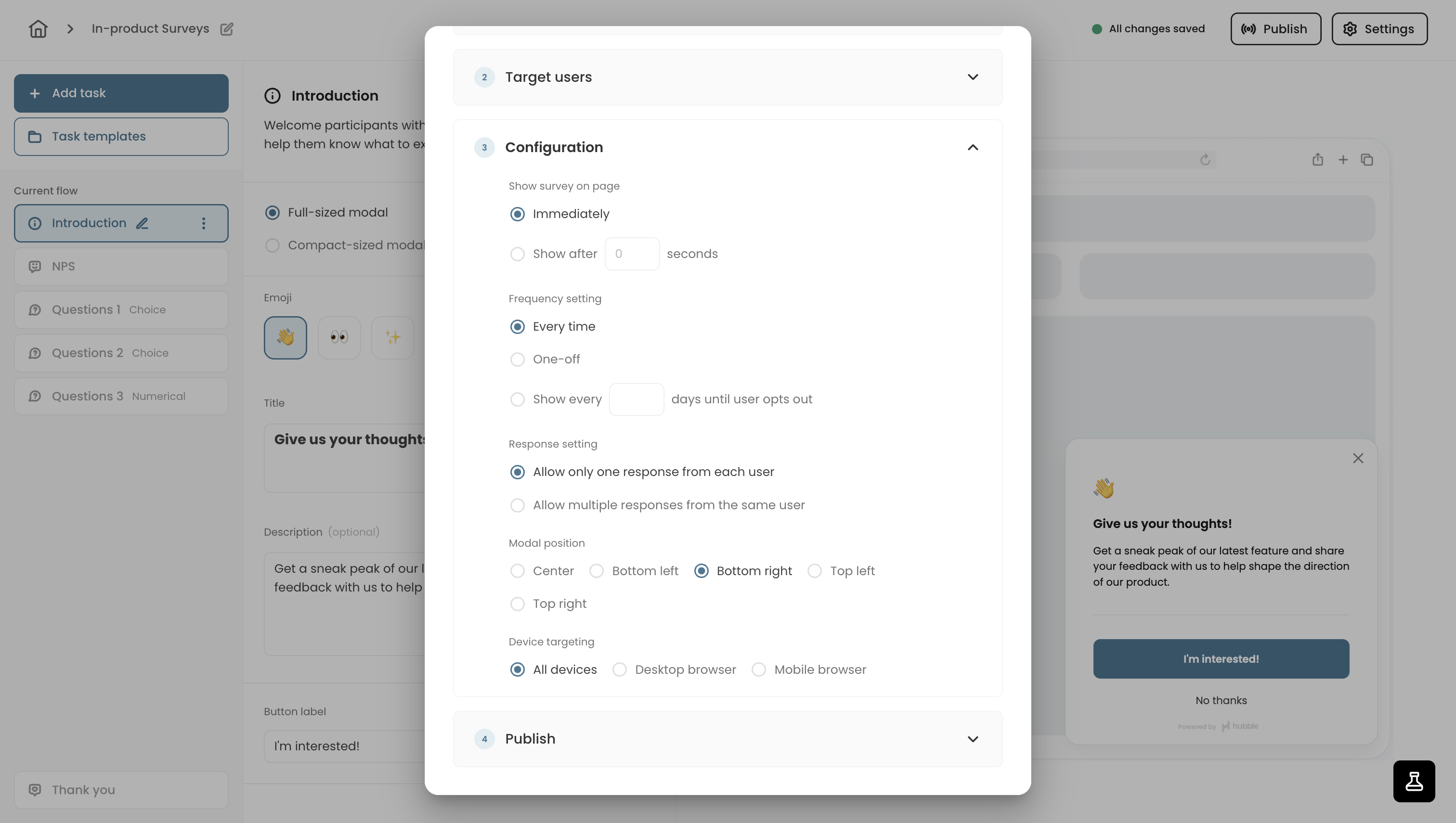Select Questions 2 Choice task
The width and height of the screenshot is (1456, 823).
pyautogui.click(x=121, y=353)
